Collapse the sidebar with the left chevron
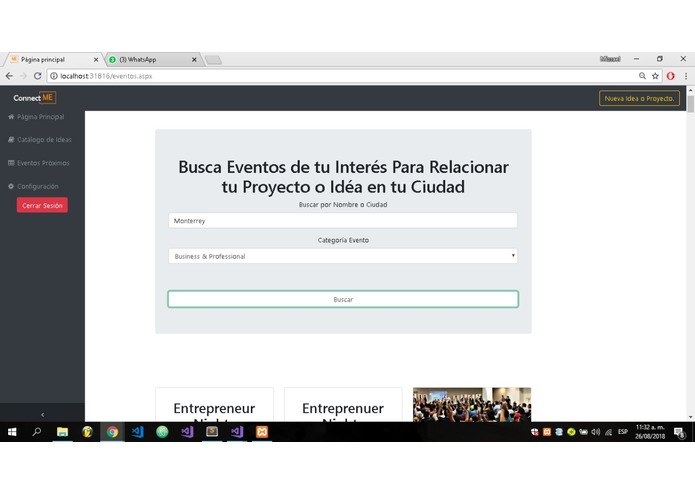Image resolution: width=695 pixels, height=494 pixels. [43, 415]
